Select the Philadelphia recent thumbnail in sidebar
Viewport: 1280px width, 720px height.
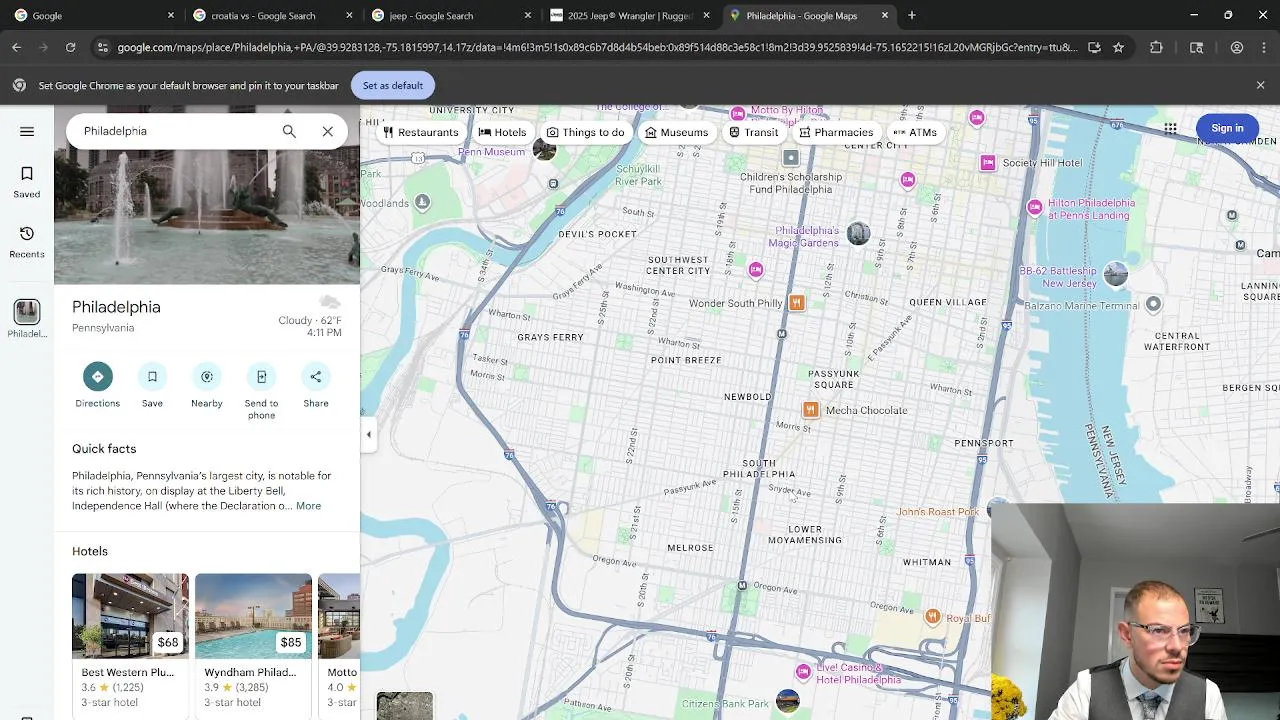tap(27, 312)
